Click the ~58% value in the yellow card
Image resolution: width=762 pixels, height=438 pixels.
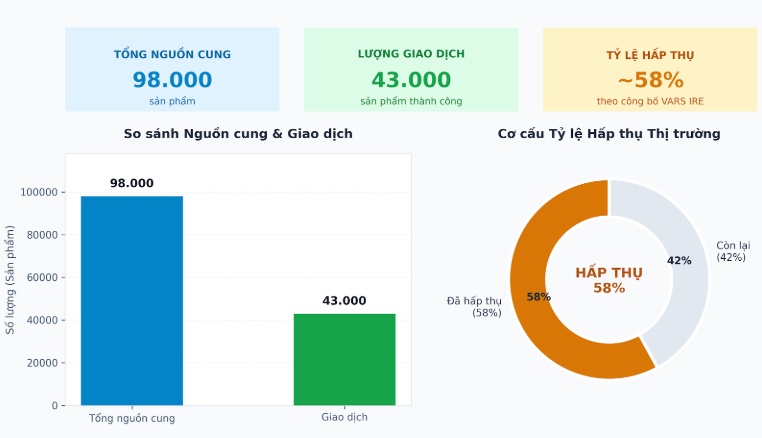click(651, 80)
